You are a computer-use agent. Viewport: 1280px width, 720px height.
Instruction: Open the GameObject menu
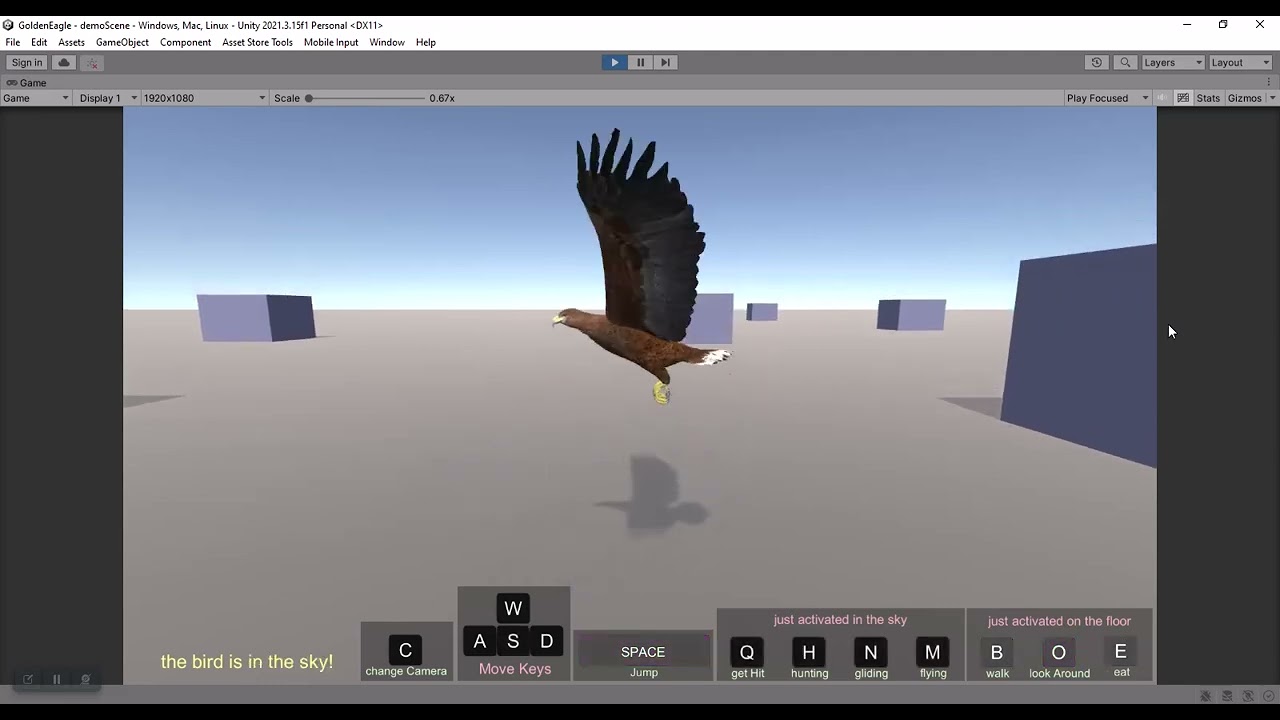pos(122,42)
